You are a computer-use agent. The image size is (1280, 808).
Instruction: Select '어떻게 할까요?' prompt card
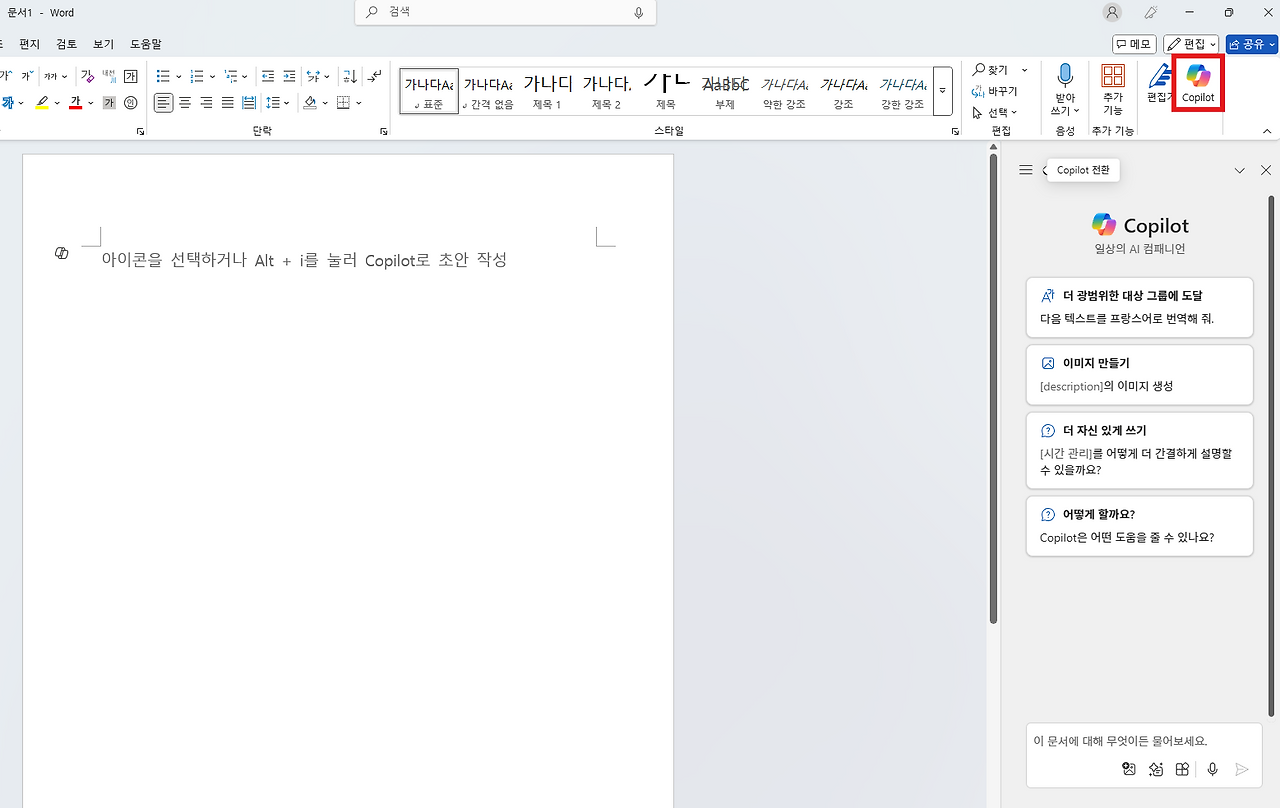point(1139,526)
